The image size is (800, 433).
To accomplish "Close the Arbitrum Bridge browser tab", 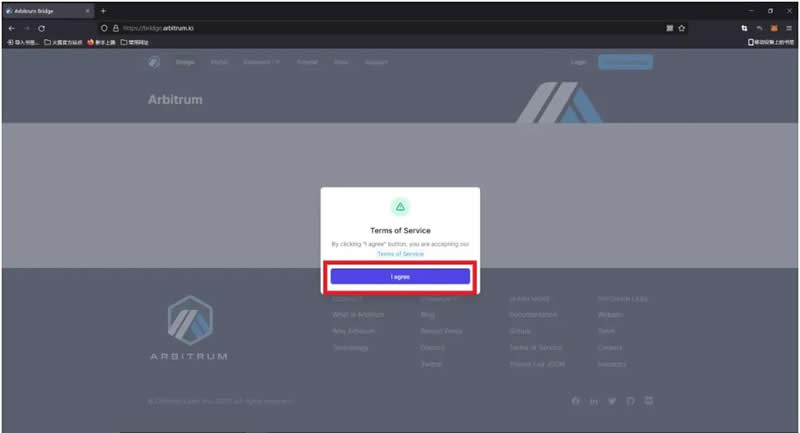I will (87, 10).
